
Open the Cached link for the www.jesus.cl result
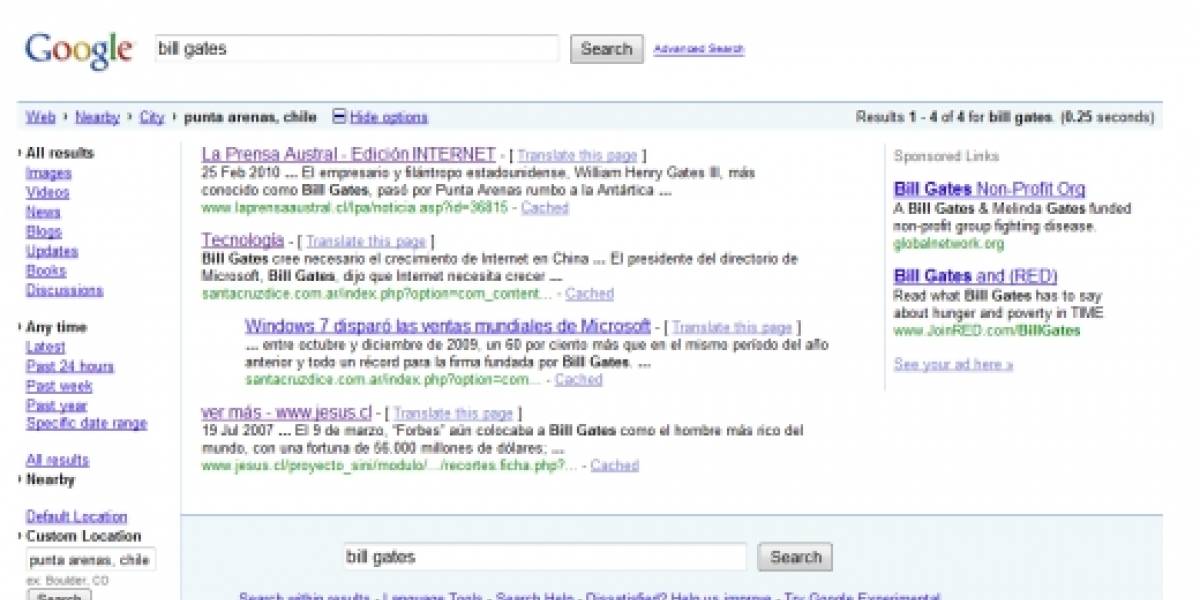click(x=615, y=465)
